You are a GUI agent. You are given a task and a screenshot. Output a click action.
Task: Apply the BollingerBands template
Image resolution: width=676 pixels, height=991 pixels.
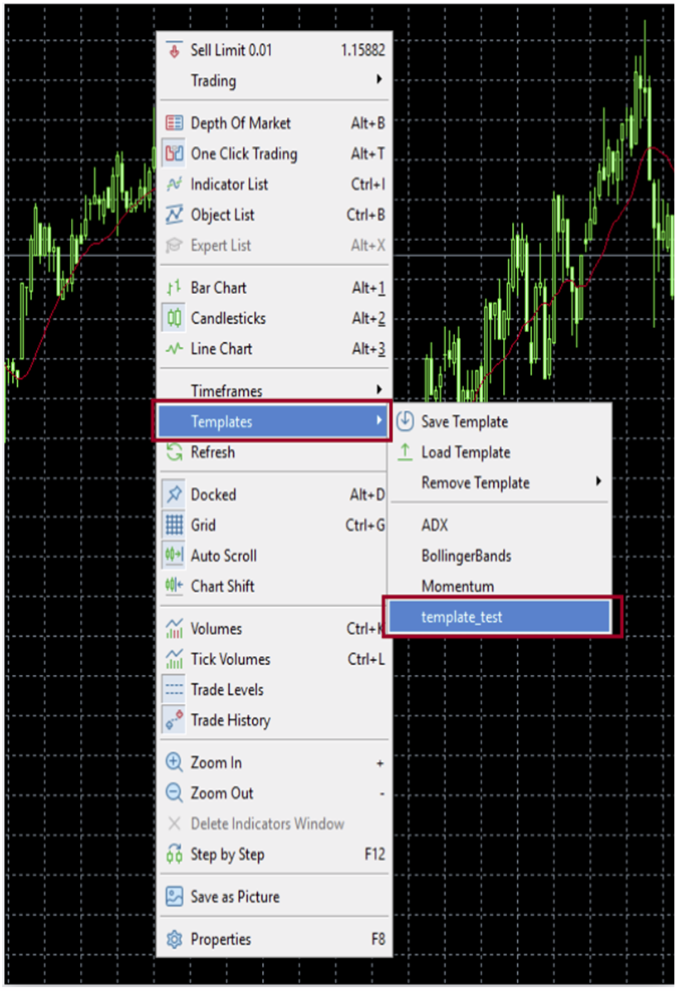click(466, 555)
